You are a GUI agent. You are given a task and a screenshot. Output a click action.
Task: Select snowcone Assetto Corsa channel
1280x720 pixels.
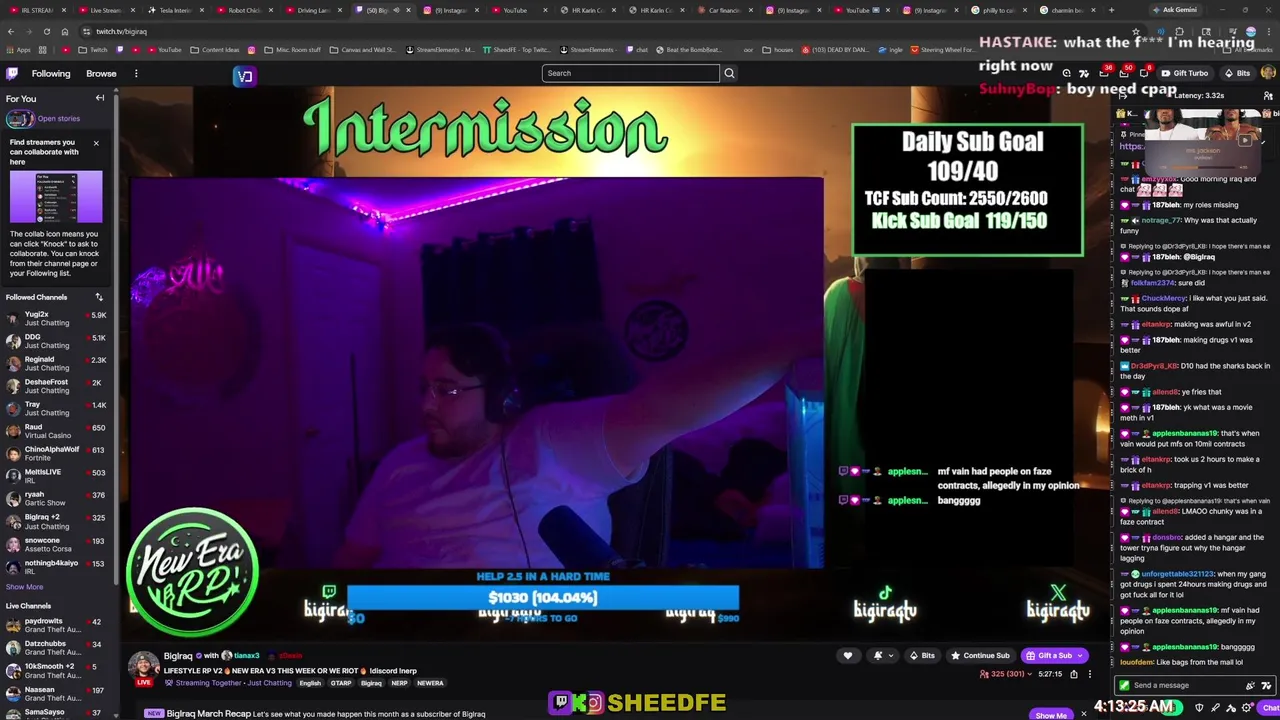57,544
